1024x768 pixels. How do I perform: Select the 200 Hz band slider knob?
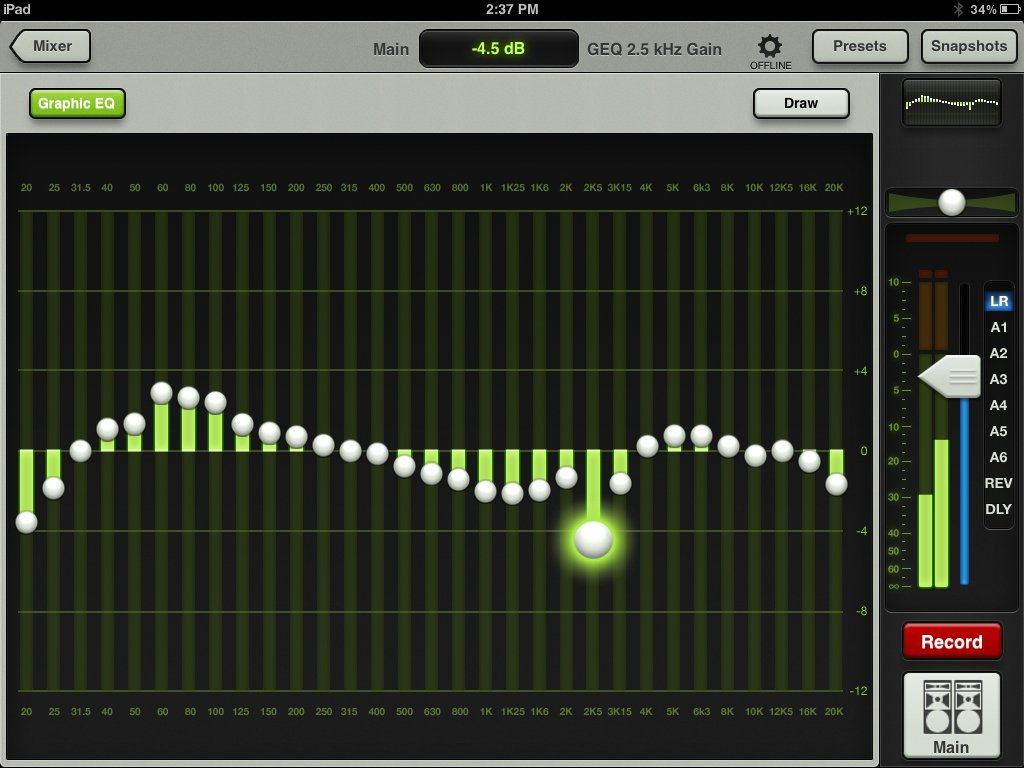[296, 437]
